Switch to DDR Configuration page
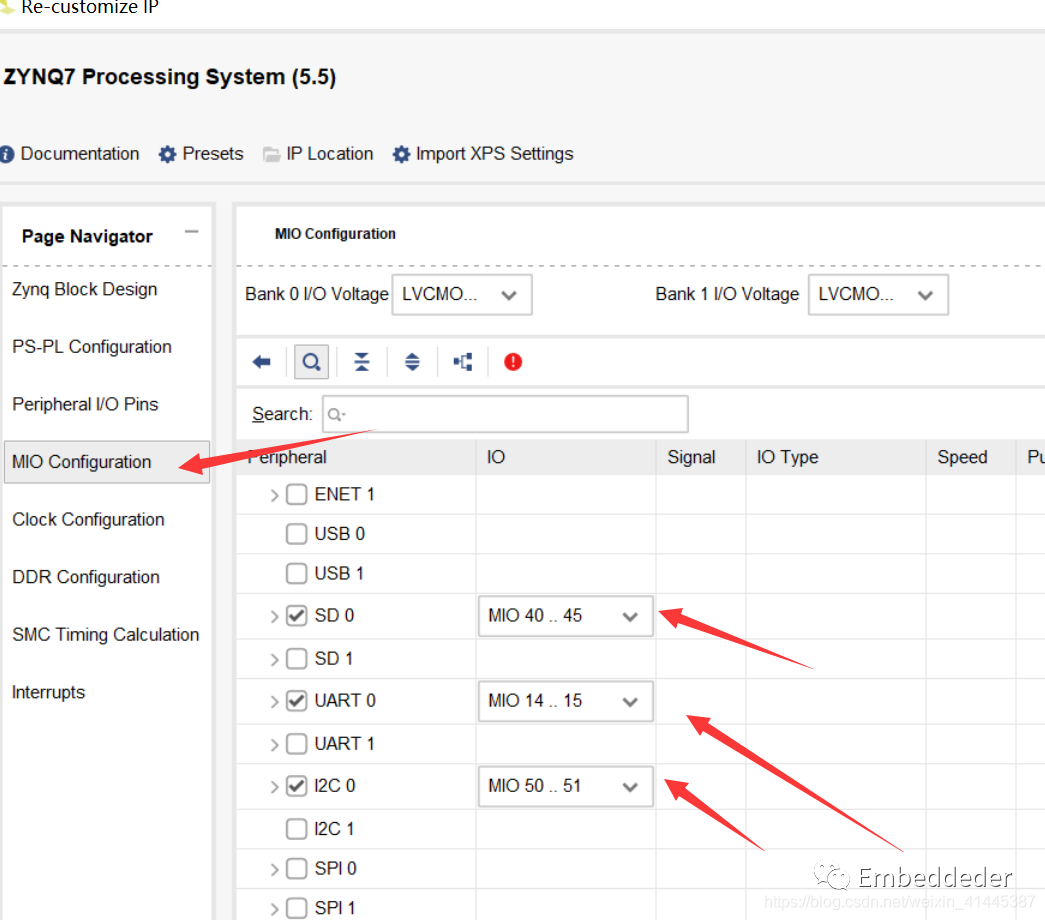The image size is (1045, 920). point(86,577)
